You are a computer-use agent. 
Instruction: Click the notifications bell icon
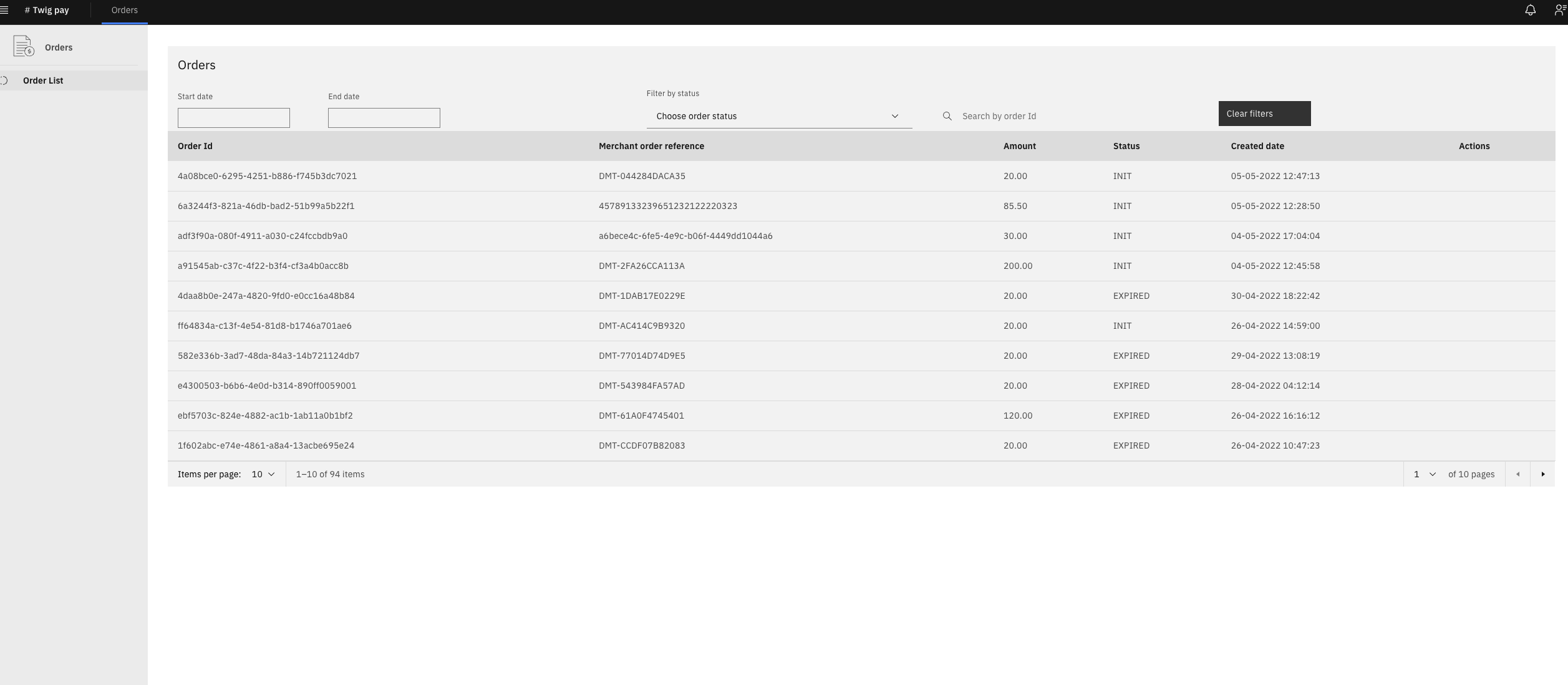(x=1530, y=10)
